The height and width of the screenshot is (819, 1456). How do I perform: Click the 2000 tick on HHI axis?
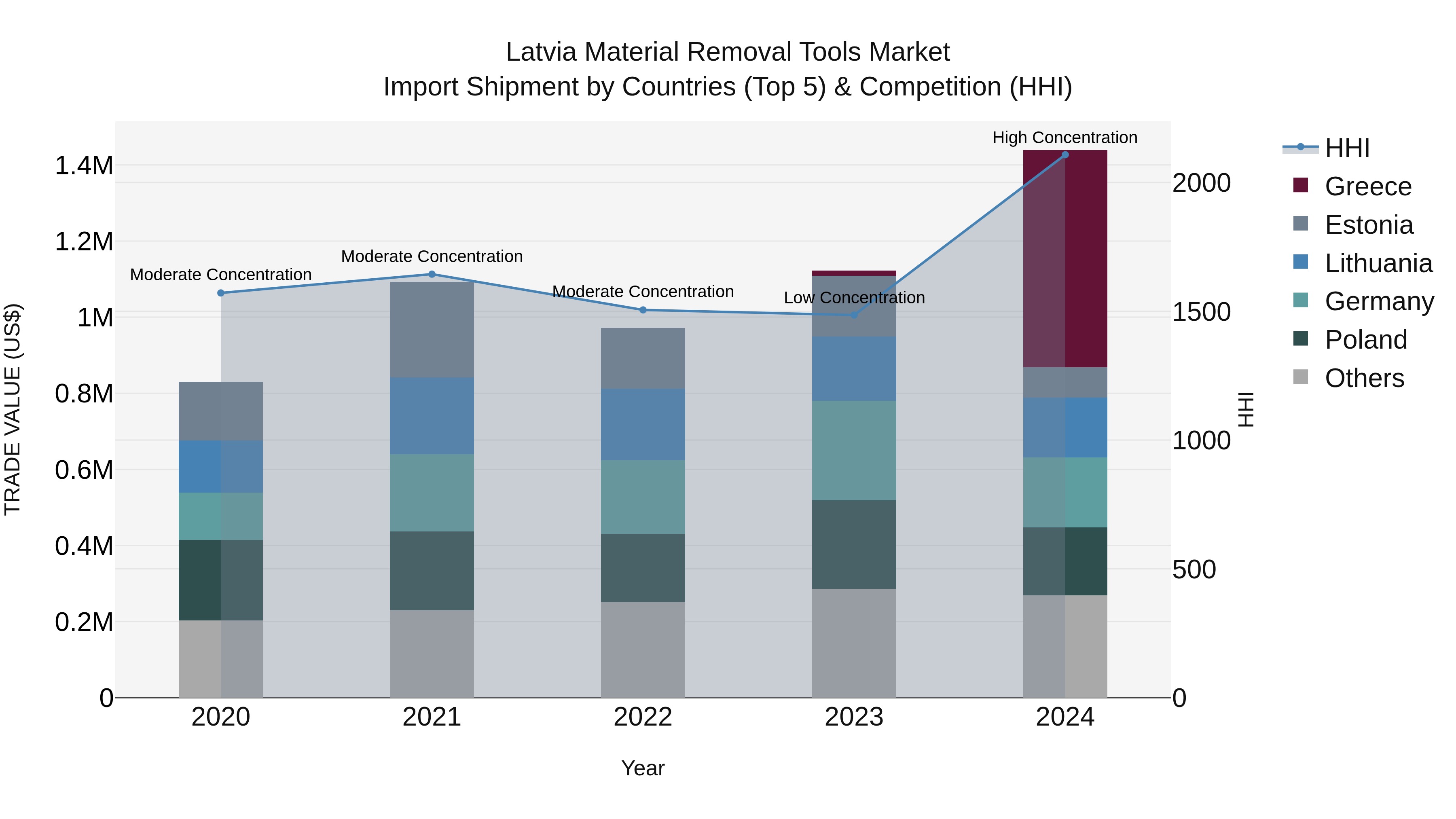1202,182
